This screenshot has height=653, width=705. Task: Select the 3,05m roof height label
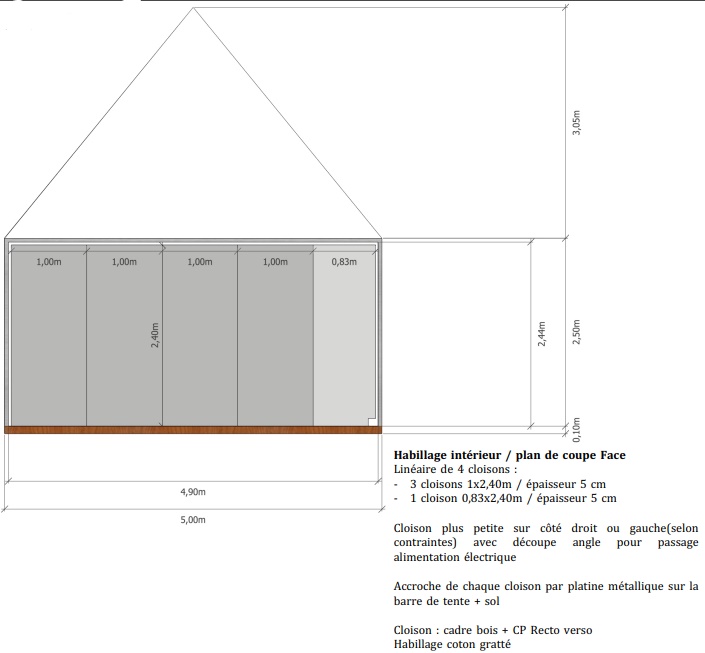pos(577,122)
